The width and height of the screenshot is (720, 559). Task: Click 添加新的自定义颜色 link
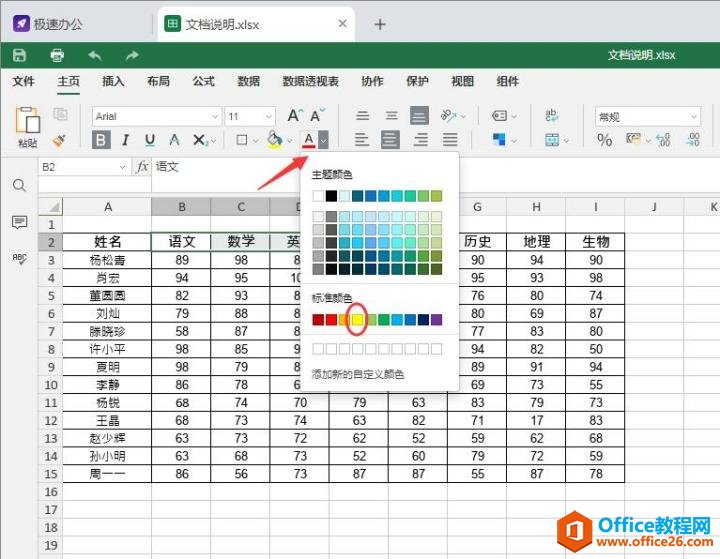point(358,374)
